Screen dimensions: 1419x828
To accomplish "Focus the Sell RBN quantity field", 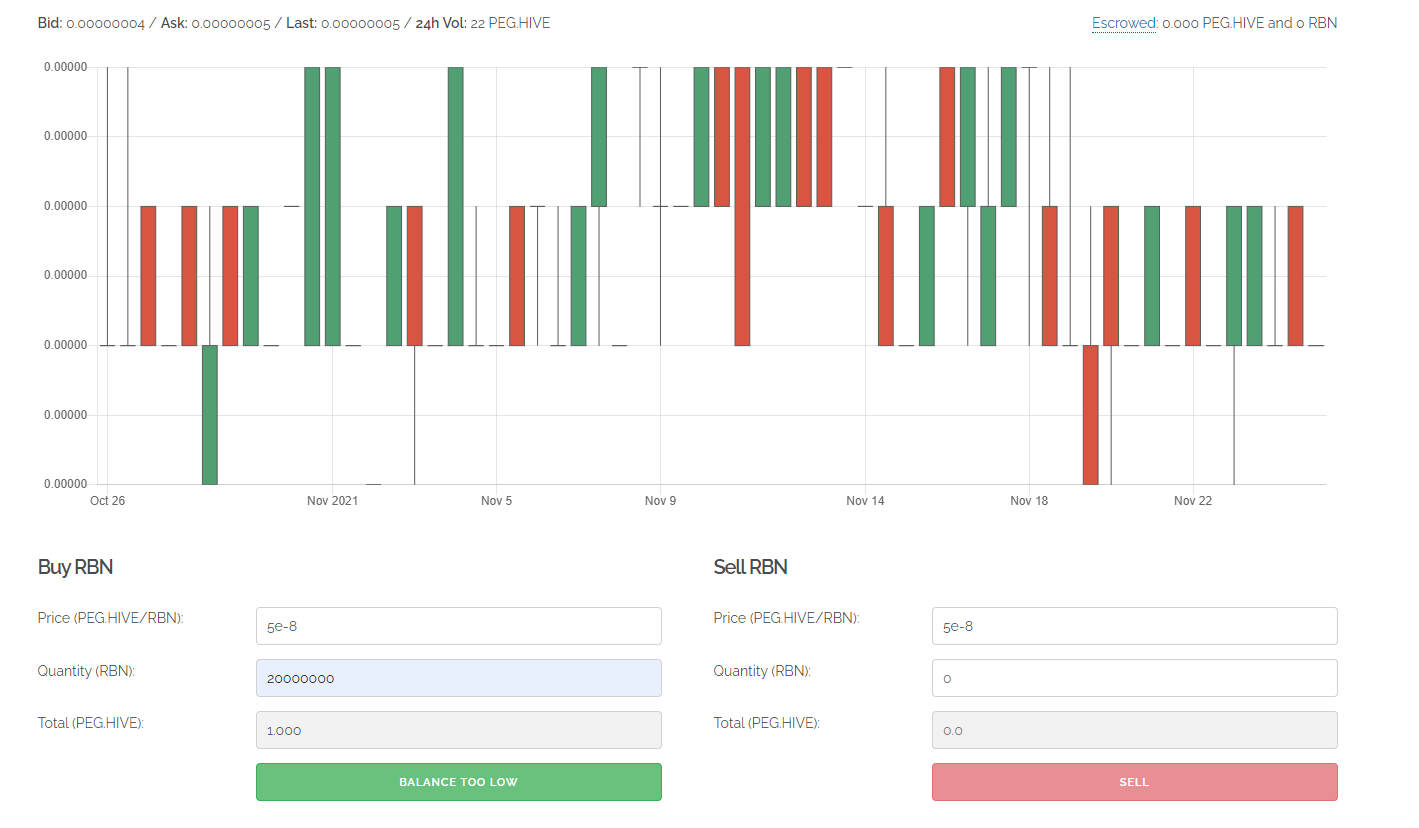I will tap(1134, 678).
